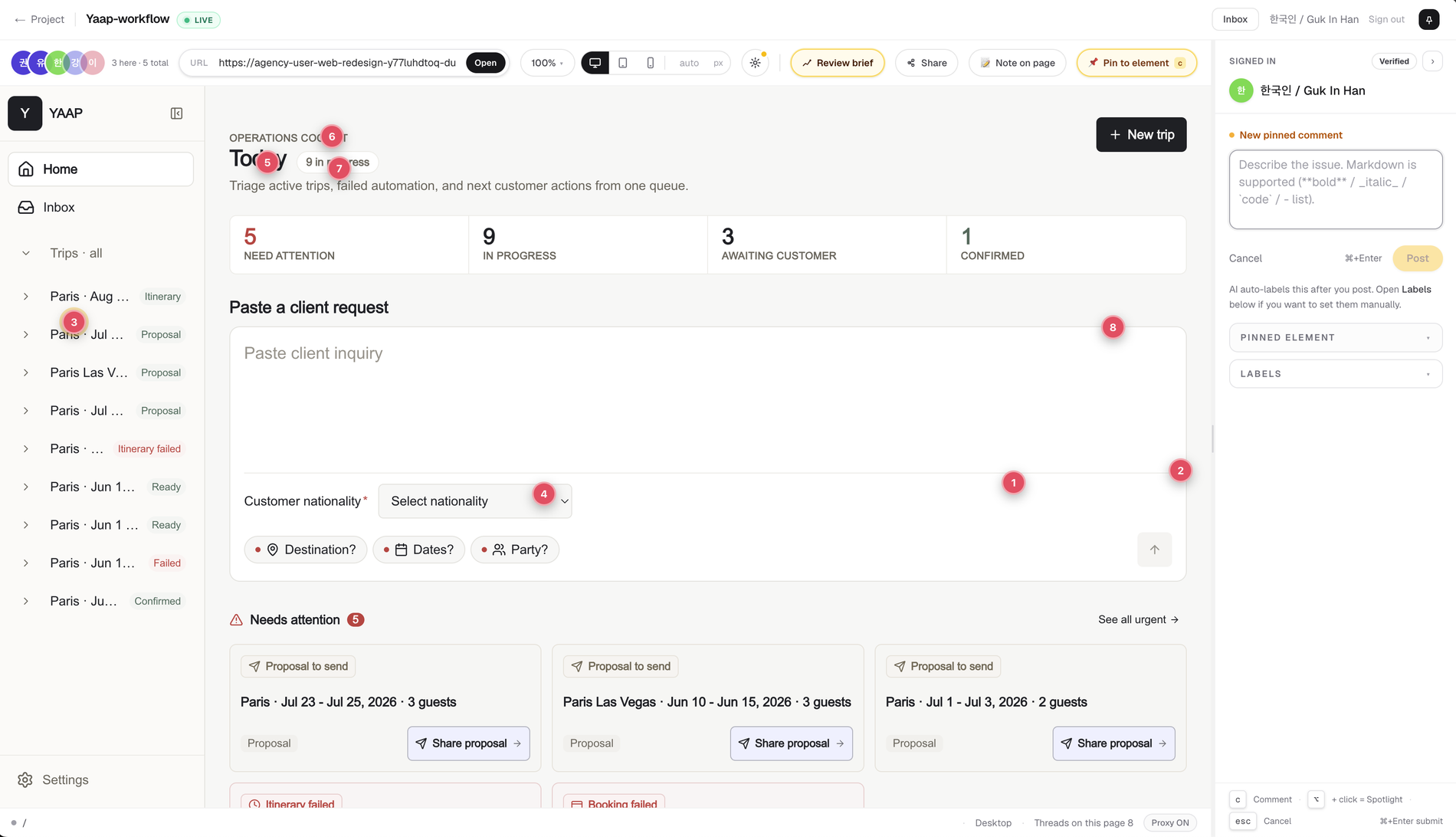This screenshot has height=837, width=1456.
Task: Click Threads on this page 8
Action: (1083, 822)
